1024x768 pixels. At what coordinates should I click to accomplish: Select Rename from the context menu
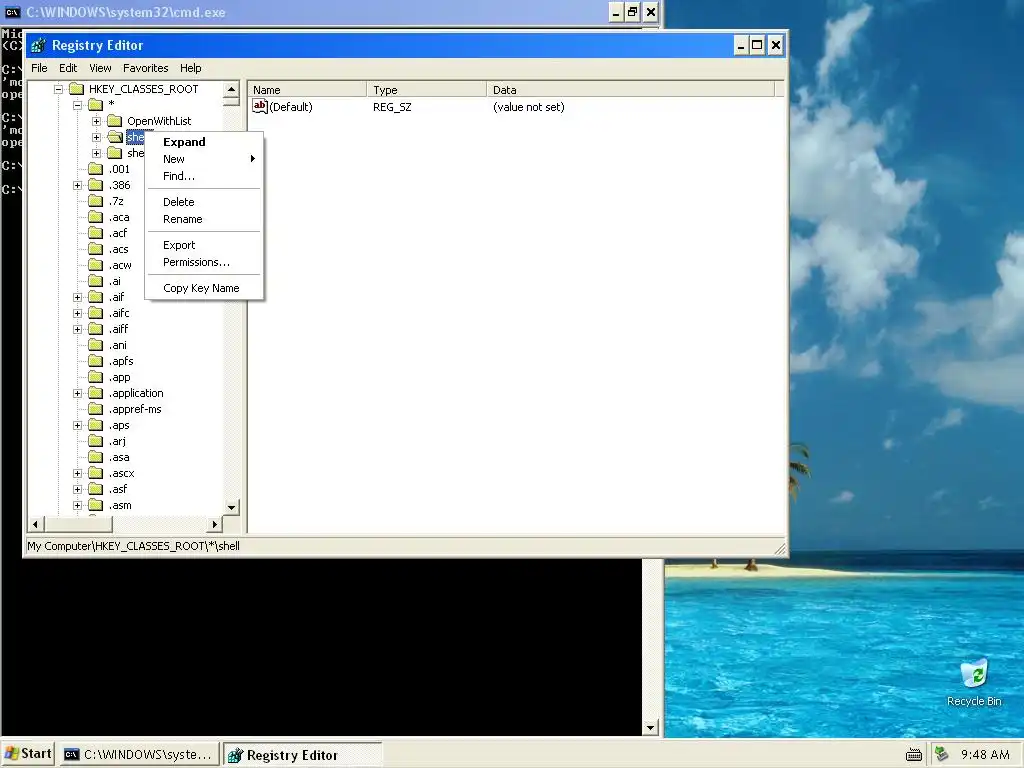(204, 219)
